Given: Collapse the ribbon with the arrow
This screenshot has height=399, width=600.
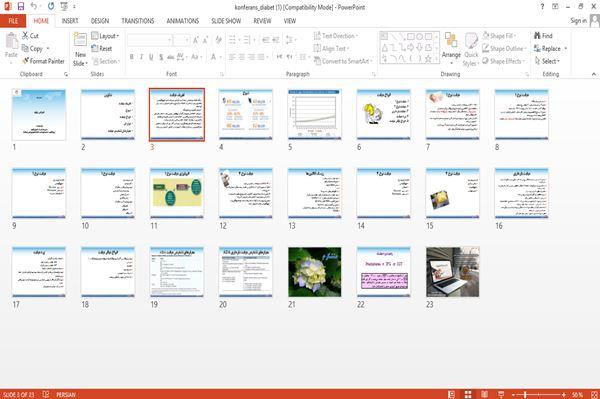Looking at the screenshot, I should (593, 74).
